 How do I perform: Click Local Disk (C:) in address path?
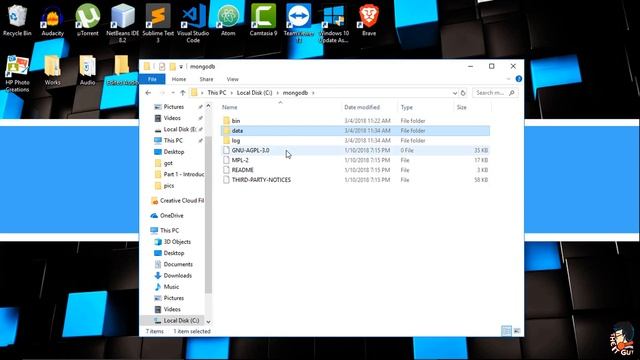[x=254, y=93]
